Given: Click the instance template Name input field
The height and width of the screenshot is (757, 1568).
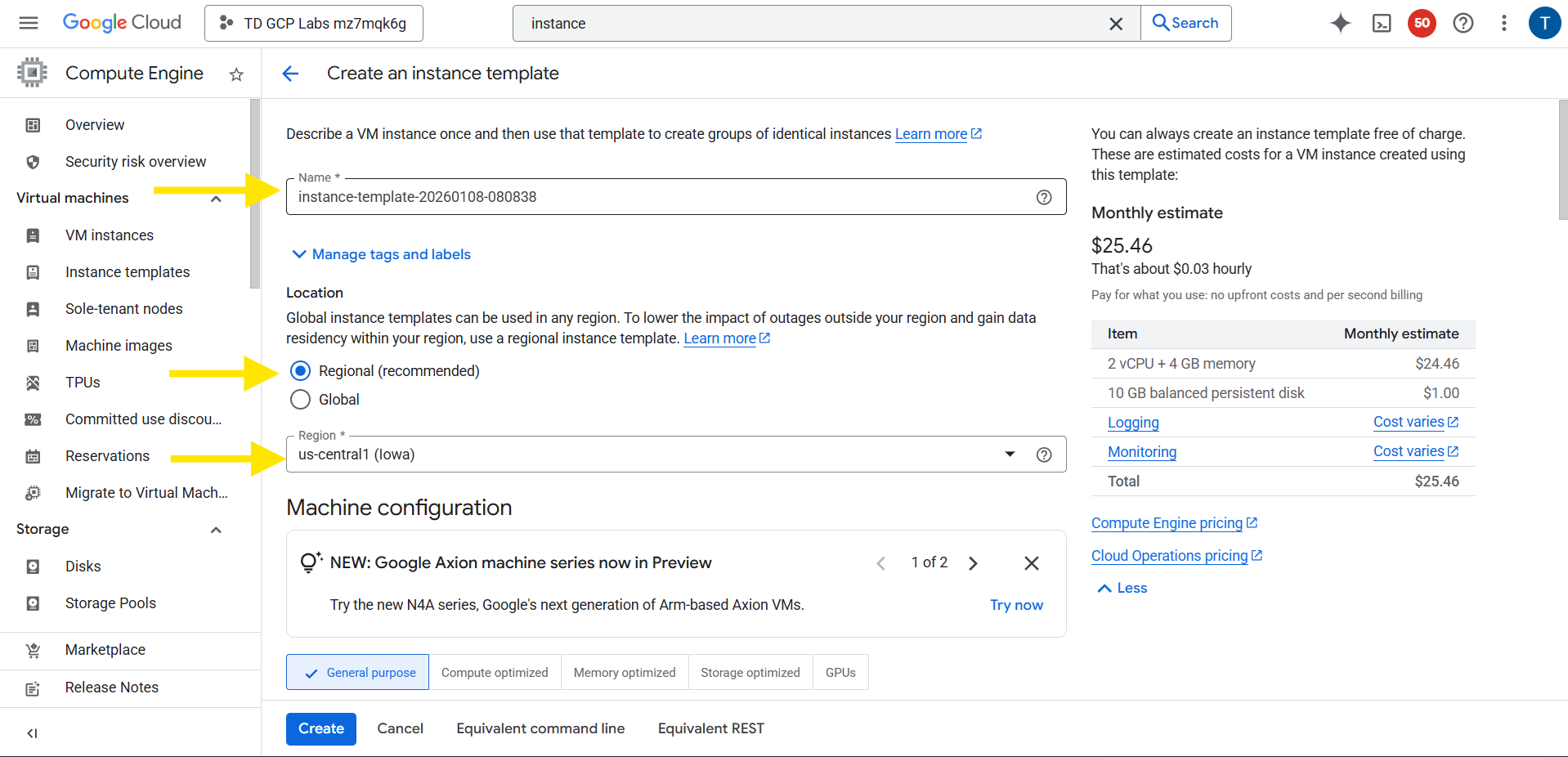Looking at the screenshot, I should [x=654, y=197].
